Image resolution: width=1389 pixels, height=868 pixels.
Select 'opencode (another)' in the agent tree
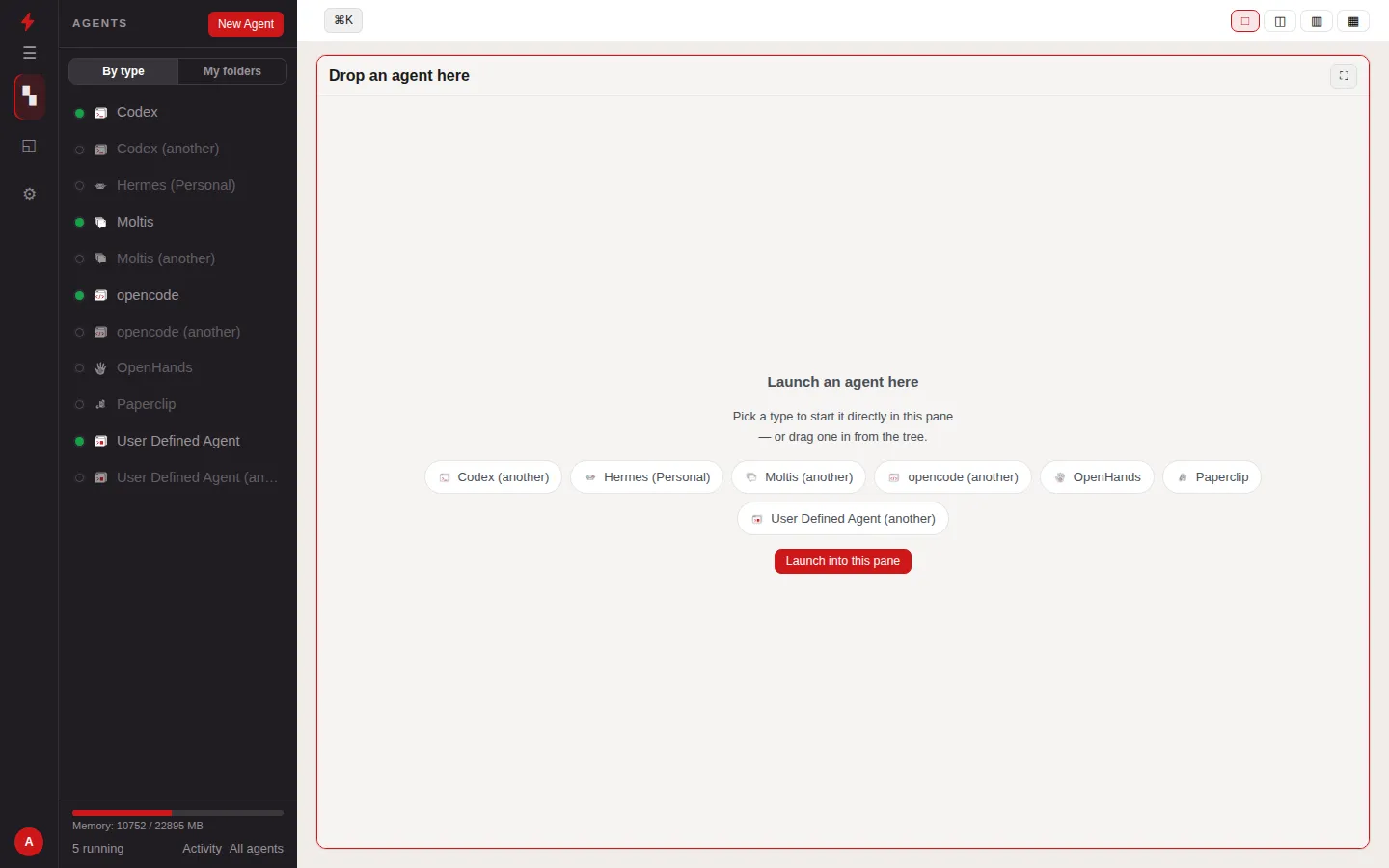177,333
